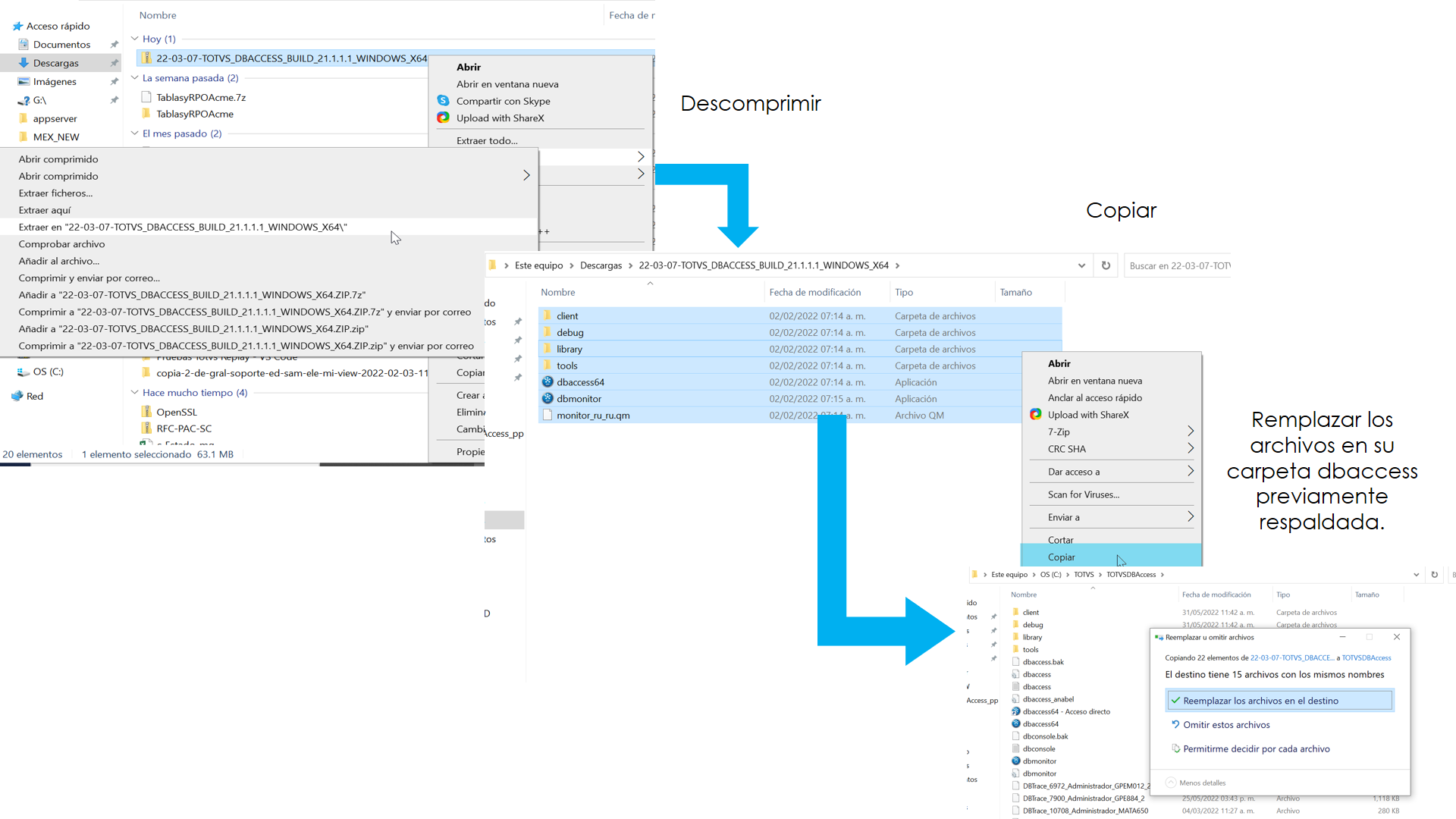Select dbaccess.bak in TOTVSDBAccess window
Image resolution: width=1456 pixels, height=819 pixels.
point(1043,662)
